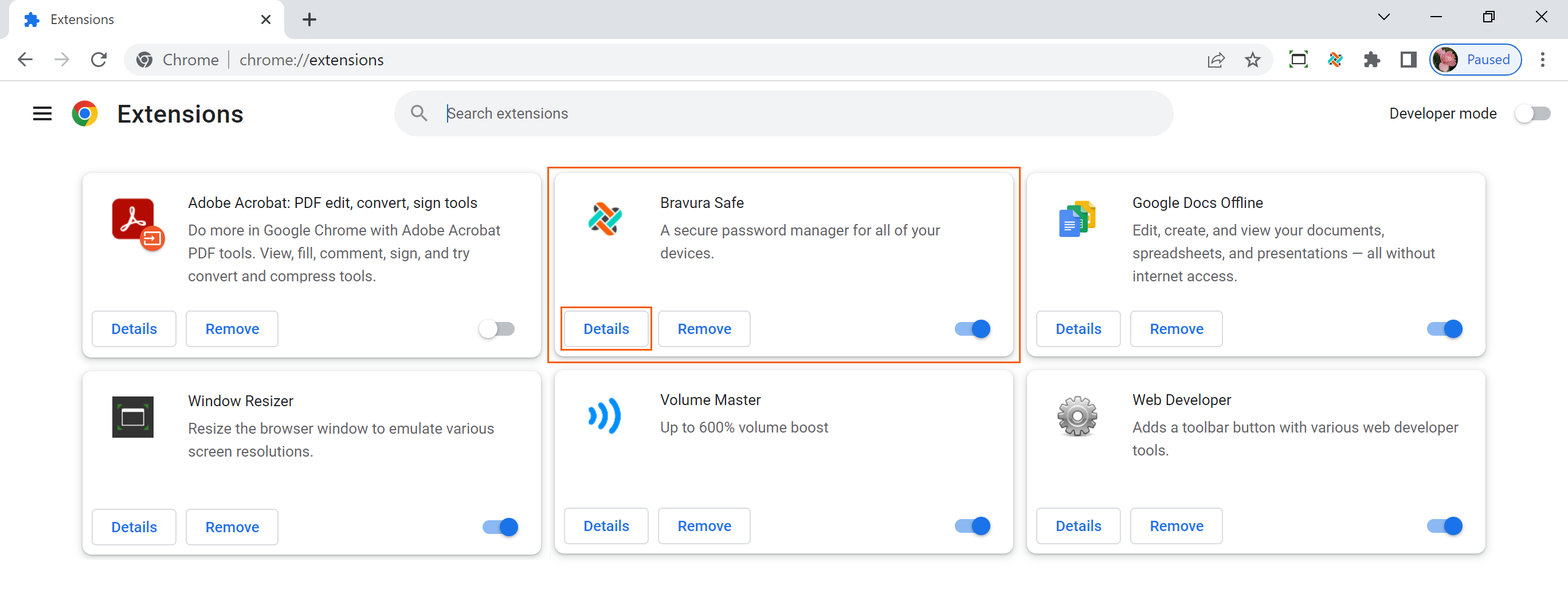Click the share icon in the toolbar

pyautogui.click(x=1215, y=59)
